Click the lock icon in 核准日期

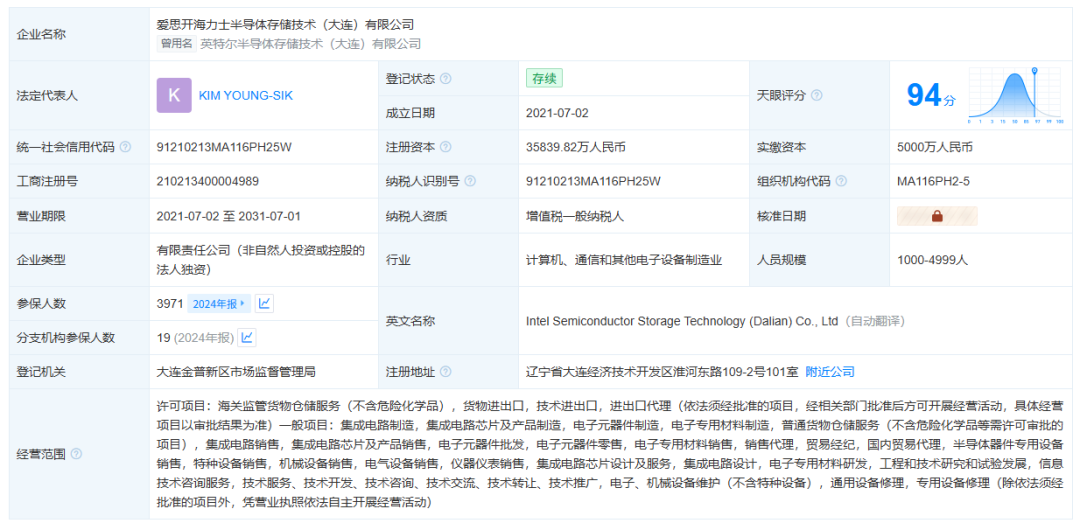[x=937, y=216]
